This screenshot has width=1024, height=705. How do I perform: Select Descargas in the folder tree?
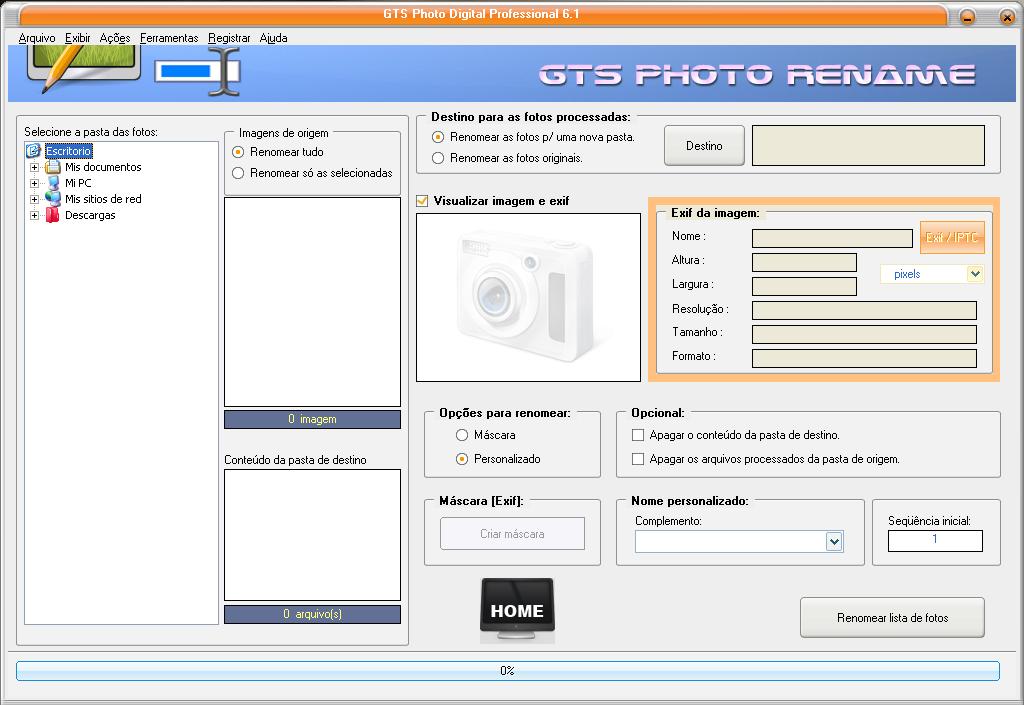(90, 215)
